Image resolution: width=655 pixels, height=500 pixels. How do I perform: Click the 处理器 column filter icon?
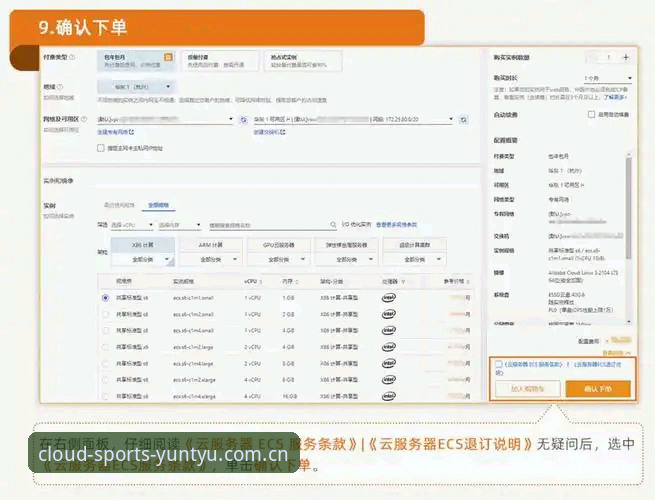403,282
